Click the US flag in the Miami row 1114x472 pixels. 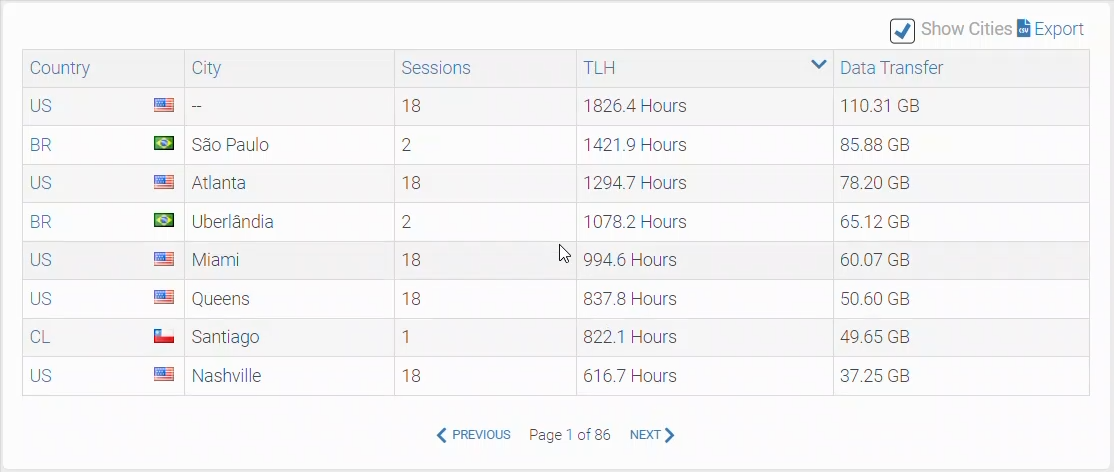(164, 259)
